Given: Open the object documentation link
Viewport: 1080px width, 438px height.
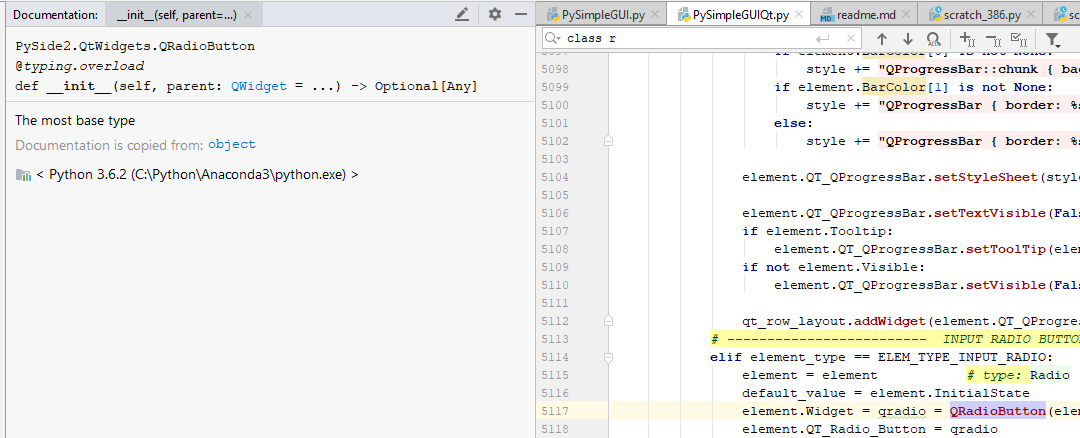Looking at the screenshot, I should (231, 145).
